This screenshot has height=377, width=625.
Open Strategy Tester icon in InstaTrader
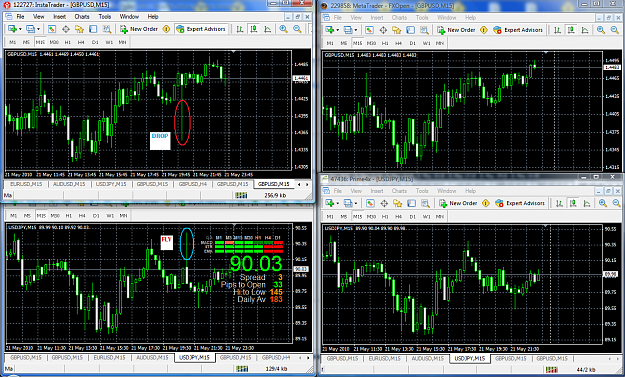point(106,29)
